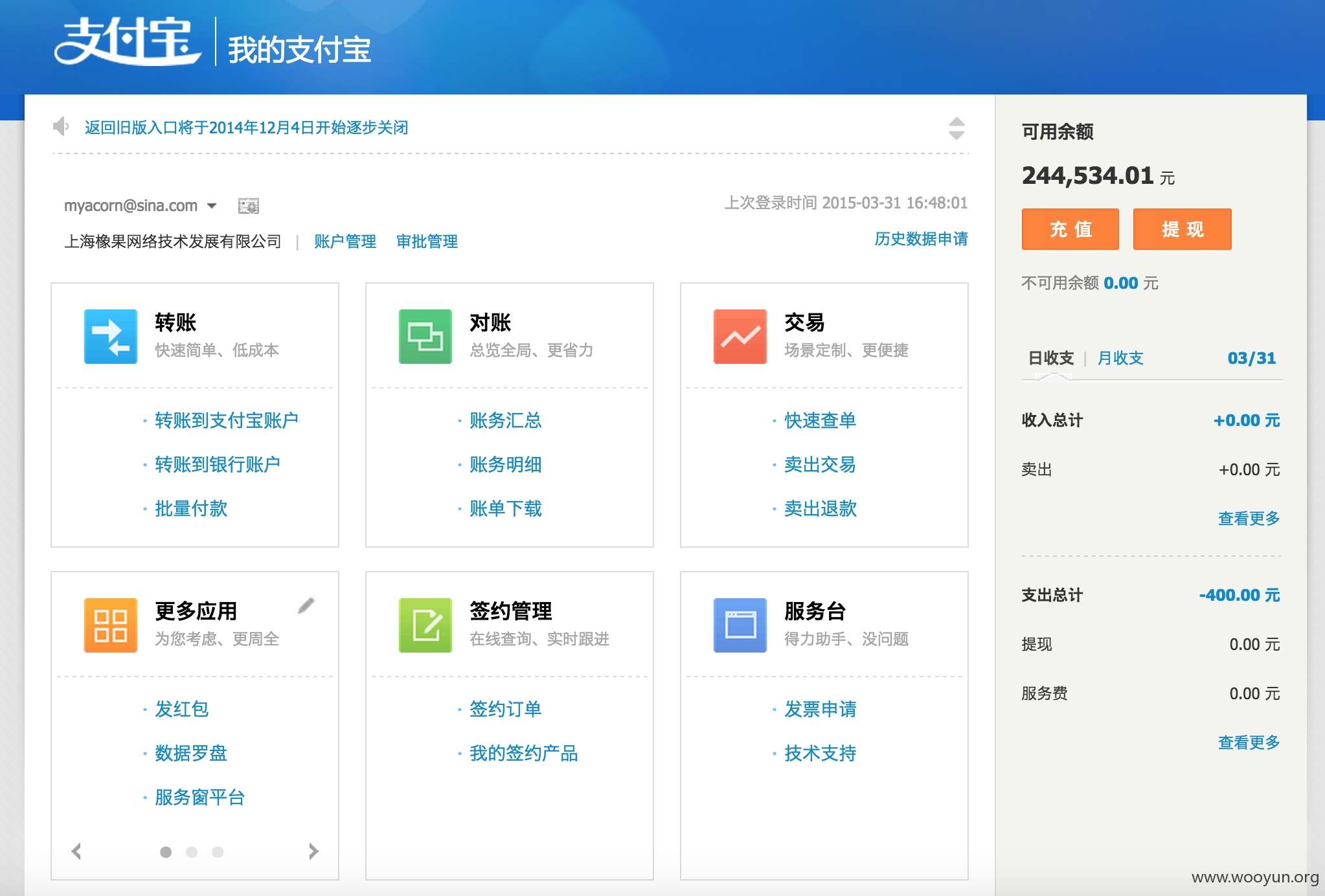Click the company name 上海橡果网络技术发展有限公司
Screen dimensions: 1325x896
pos(173,241)
